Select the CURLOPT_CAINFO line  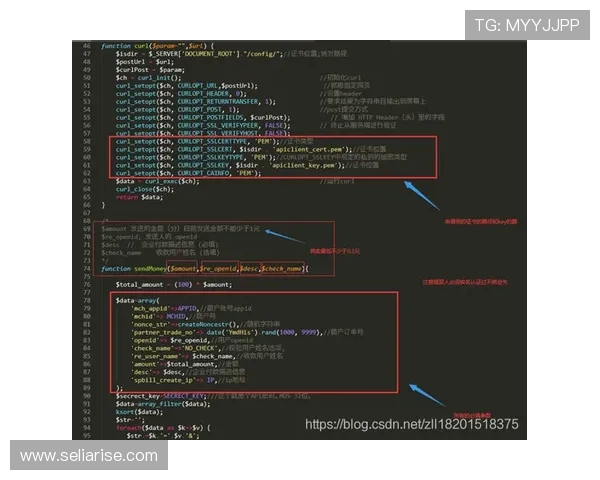click(190, 173)
